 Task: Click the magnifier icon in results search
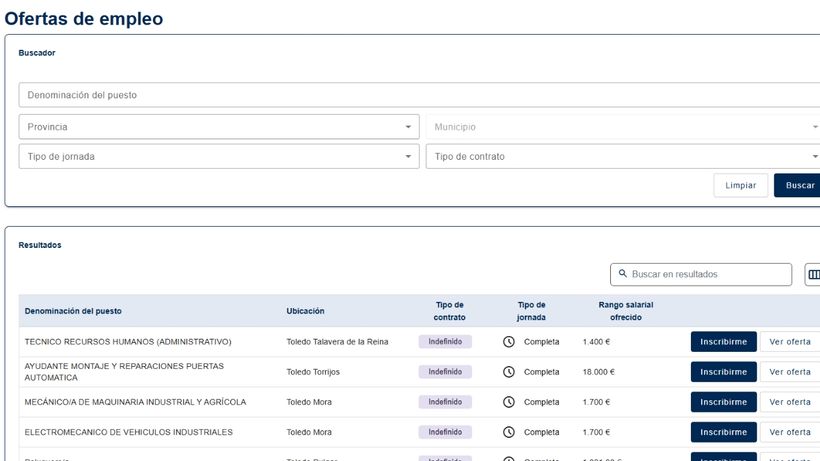(622, 274)
